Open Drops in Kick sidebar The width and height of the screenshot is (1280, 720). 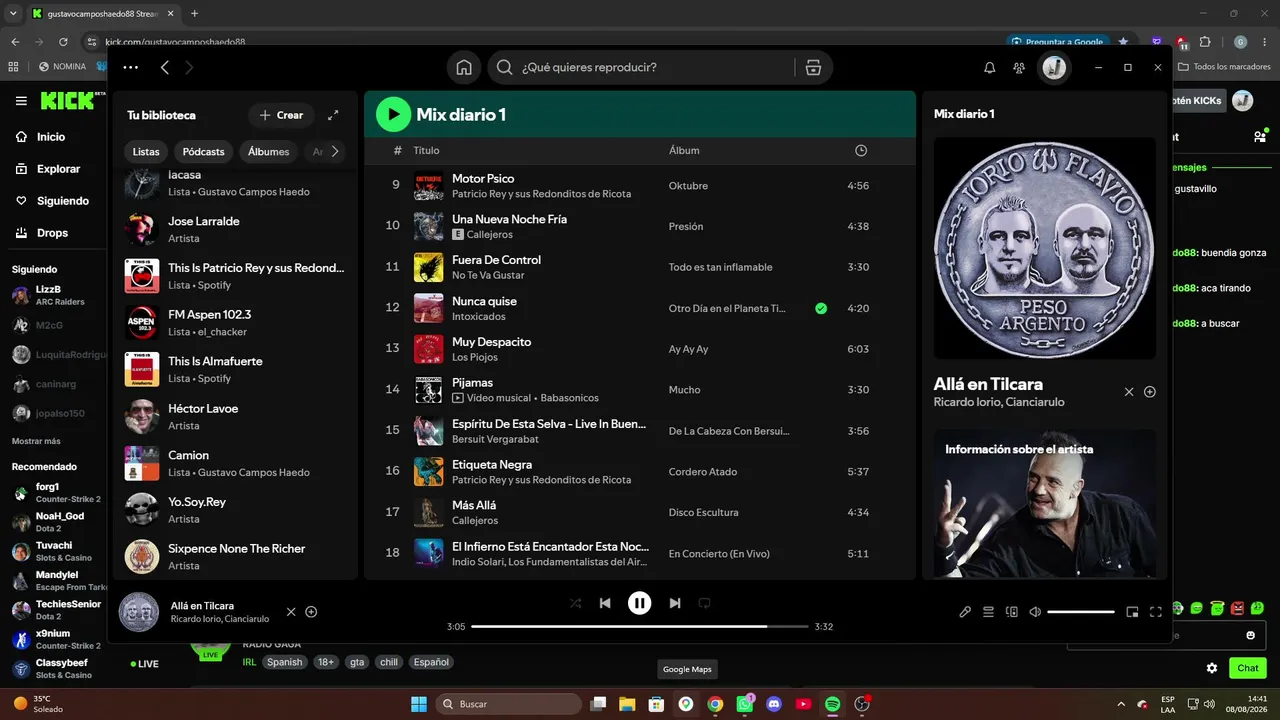[x=43, y=233]
